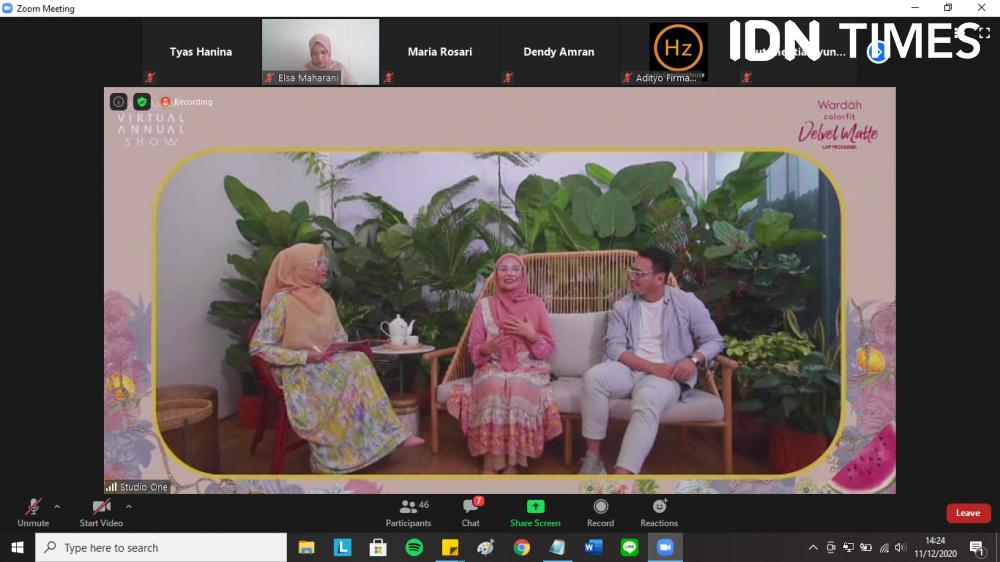Open File Explorer from the taskbar
The image size is (1000, 562).
tap(307, 547)
